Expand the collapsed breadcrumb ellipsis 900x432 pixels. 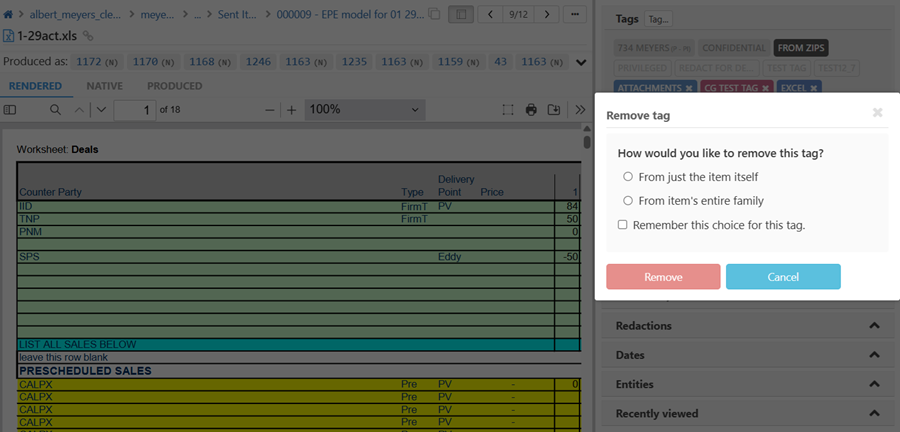[x=197, y=15]
